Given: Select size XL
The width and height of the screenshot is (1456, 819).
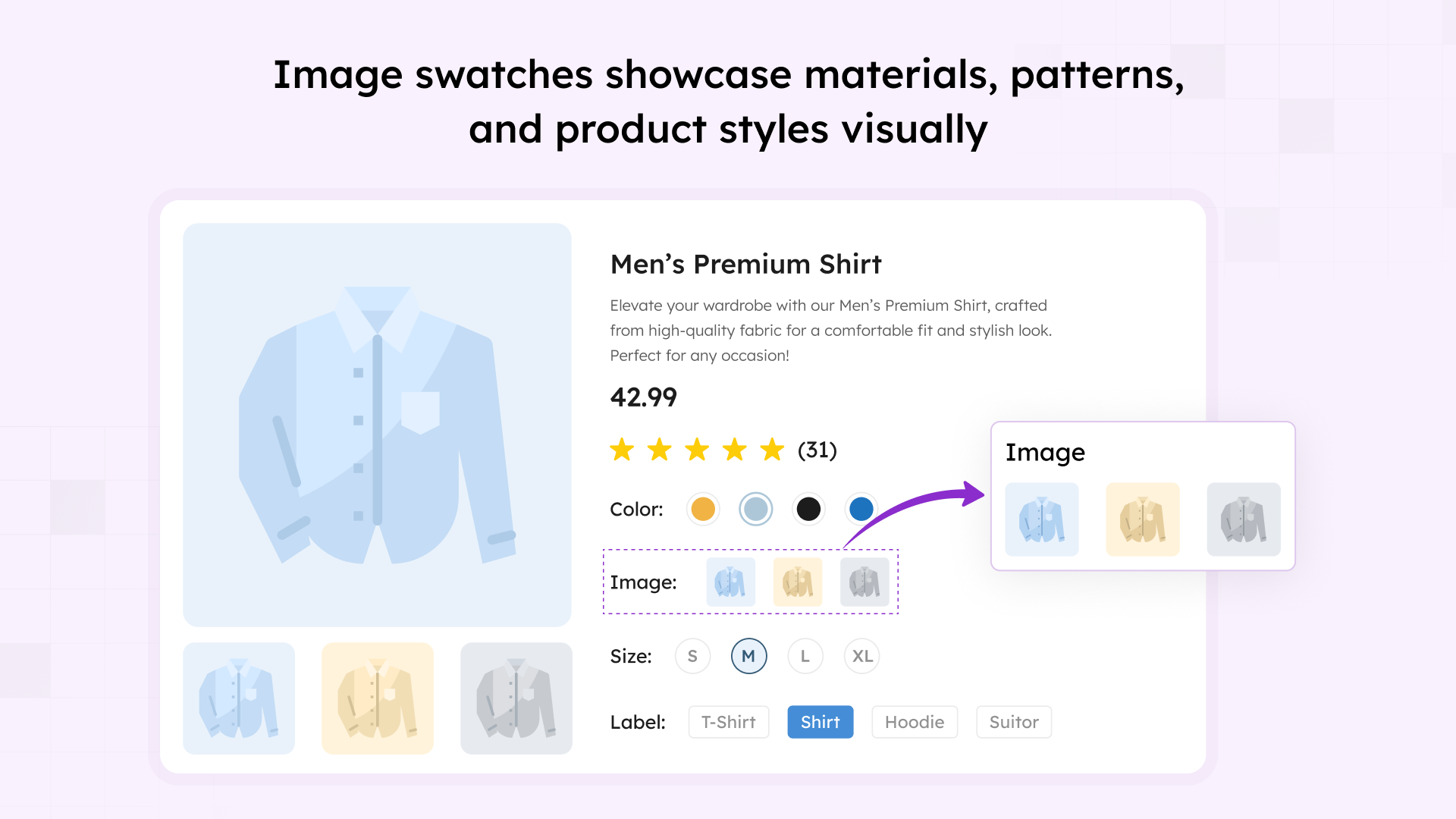Looking at the screenshot, I should [x=861, y=656].
